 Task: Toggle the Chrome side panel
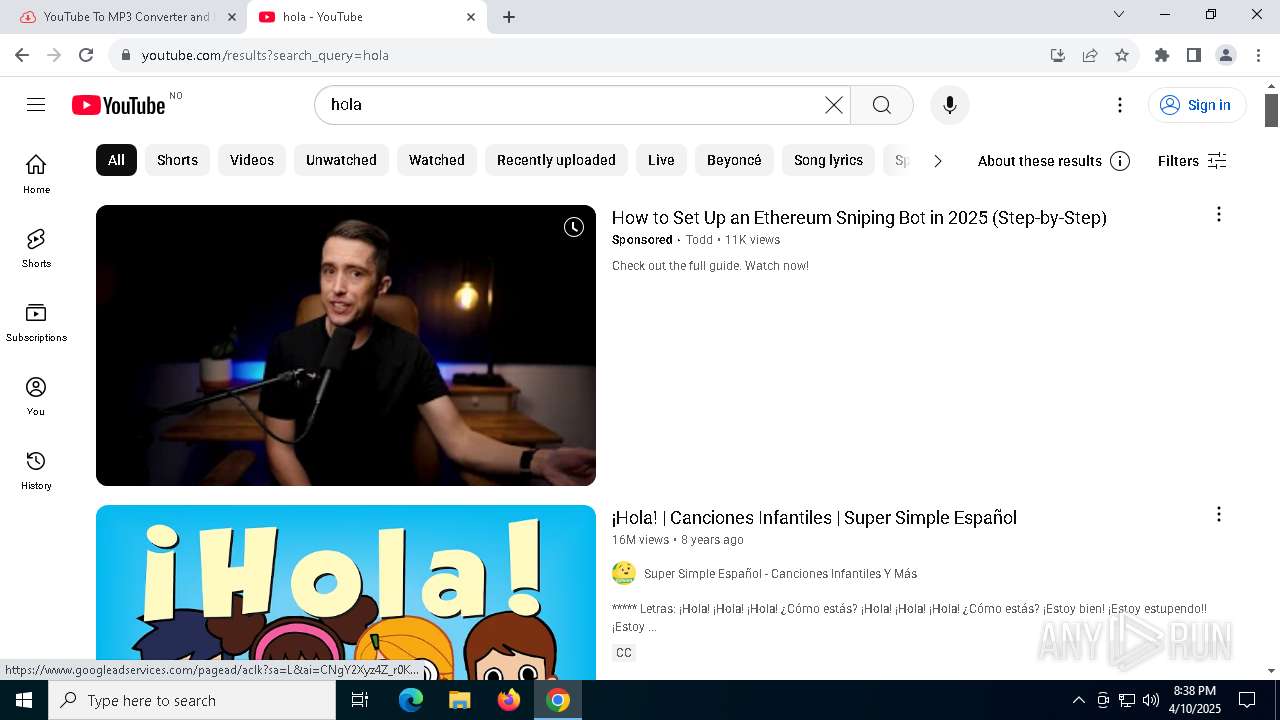[x=1194, y=55]
